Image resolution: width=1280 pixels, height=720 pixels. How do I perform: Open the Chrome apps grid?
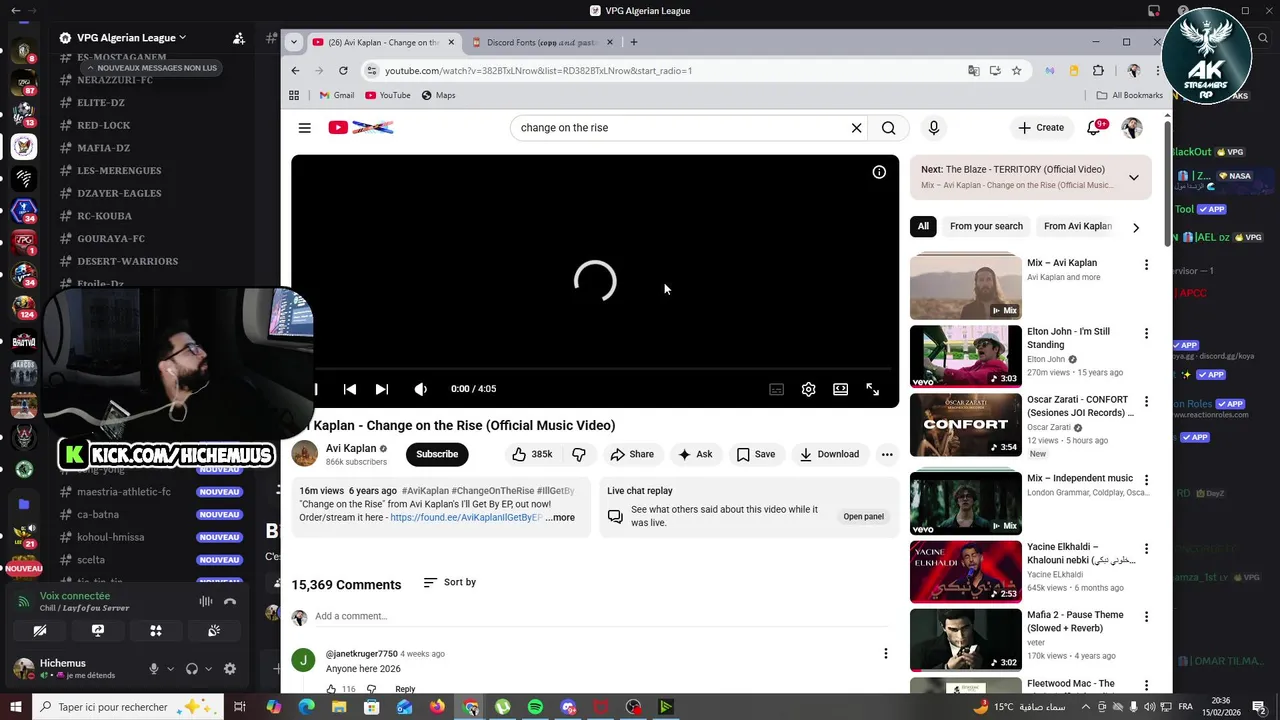(x=294, y=95)
